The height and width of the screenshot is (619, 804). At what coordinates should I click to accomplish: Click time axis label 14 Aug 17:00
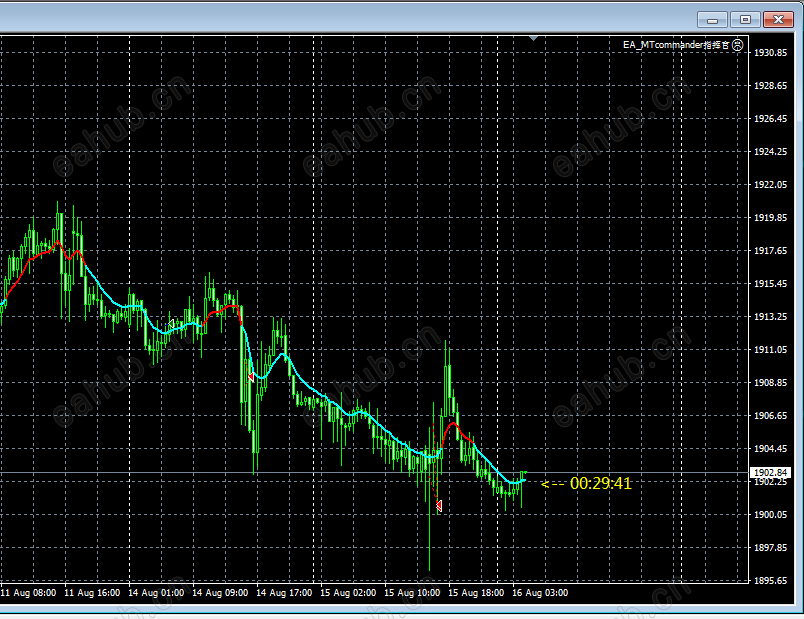pos(284,593)
